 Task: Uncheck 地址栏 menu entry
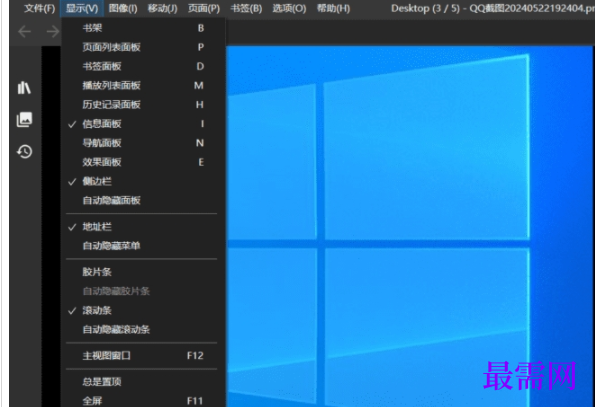coord(142,227)
